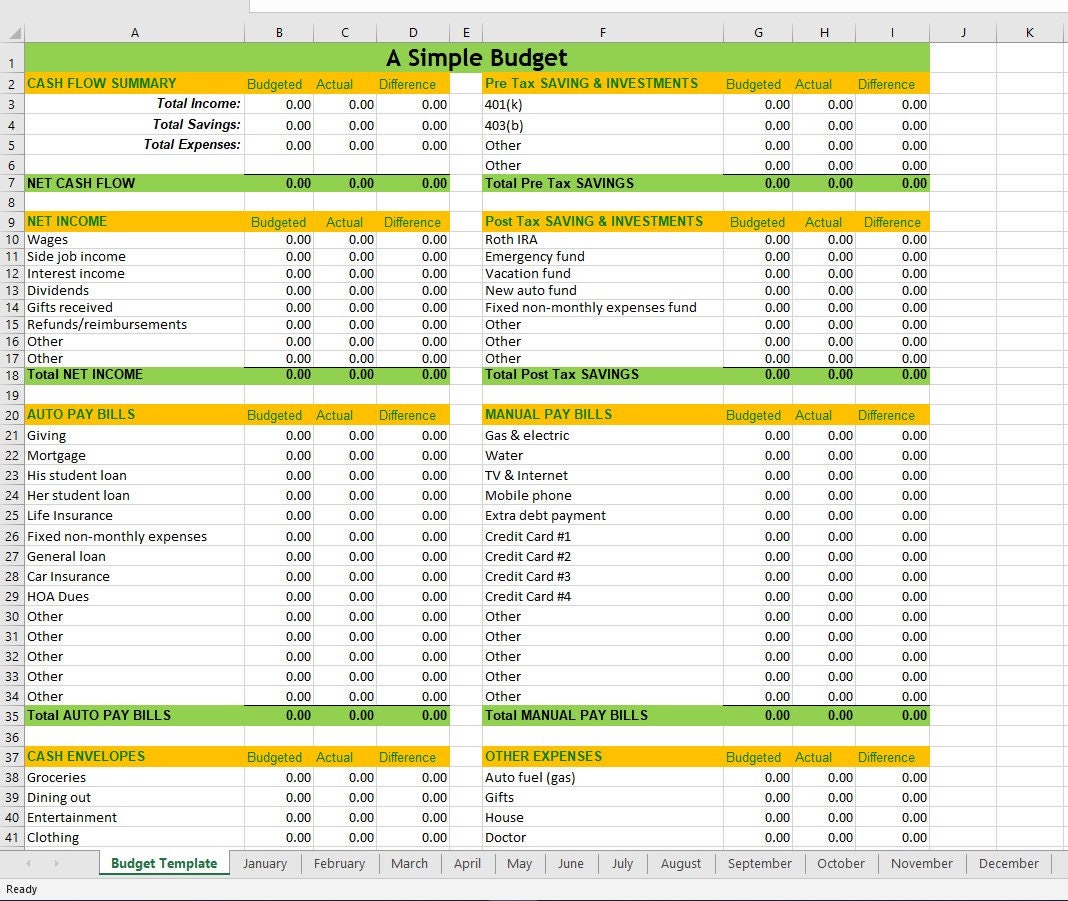Click the 'Vacation fund' cell
Screen dimensions: 1068x901
pos(603,274)
